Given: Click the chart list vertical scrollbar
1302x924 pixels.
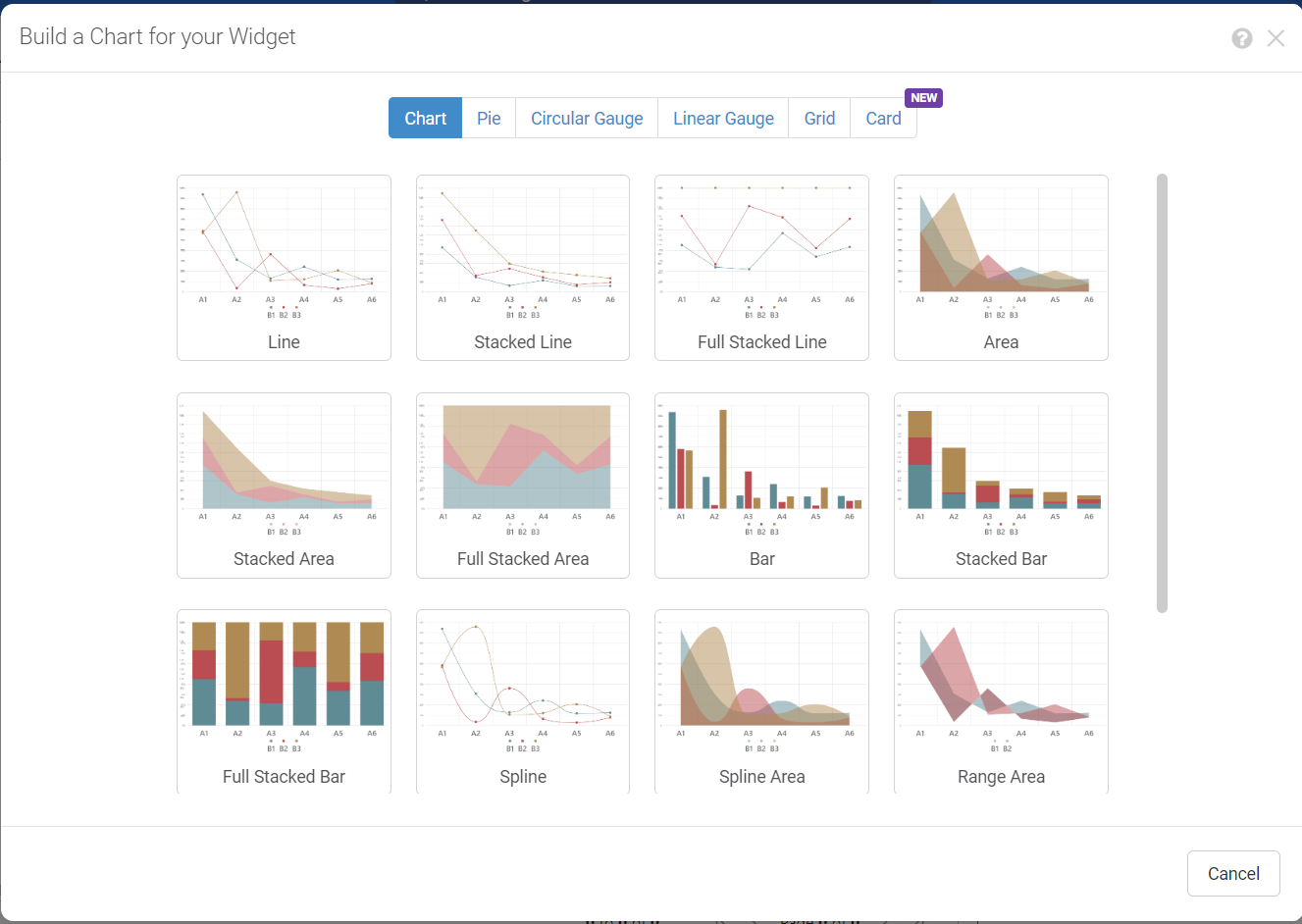Looking at the screenshot, I should click(1162, 392).
